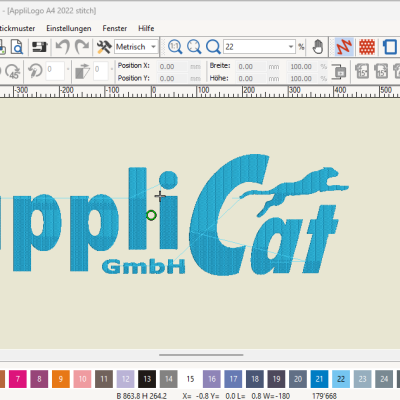Click the rotation angle input field

(55, 71)
